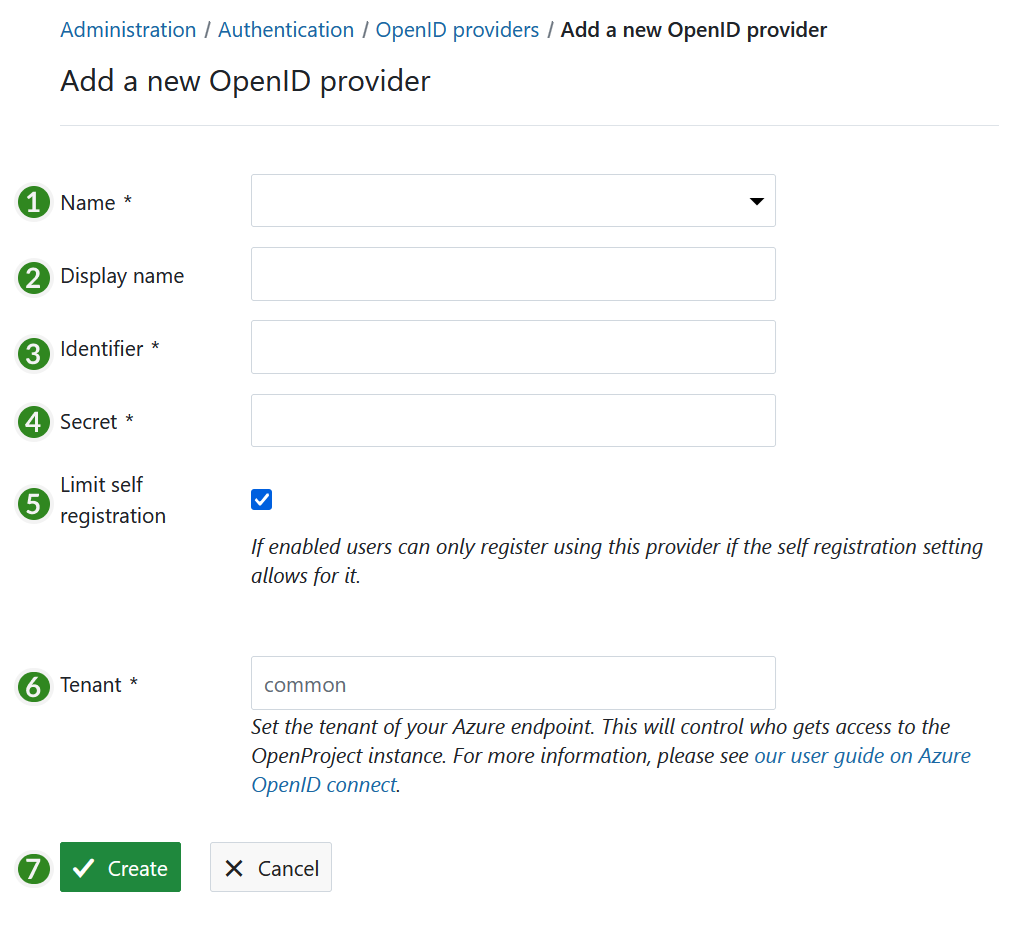Open the Azure OpenID connect user guide
1009x928 pixels.
point(861,756)
